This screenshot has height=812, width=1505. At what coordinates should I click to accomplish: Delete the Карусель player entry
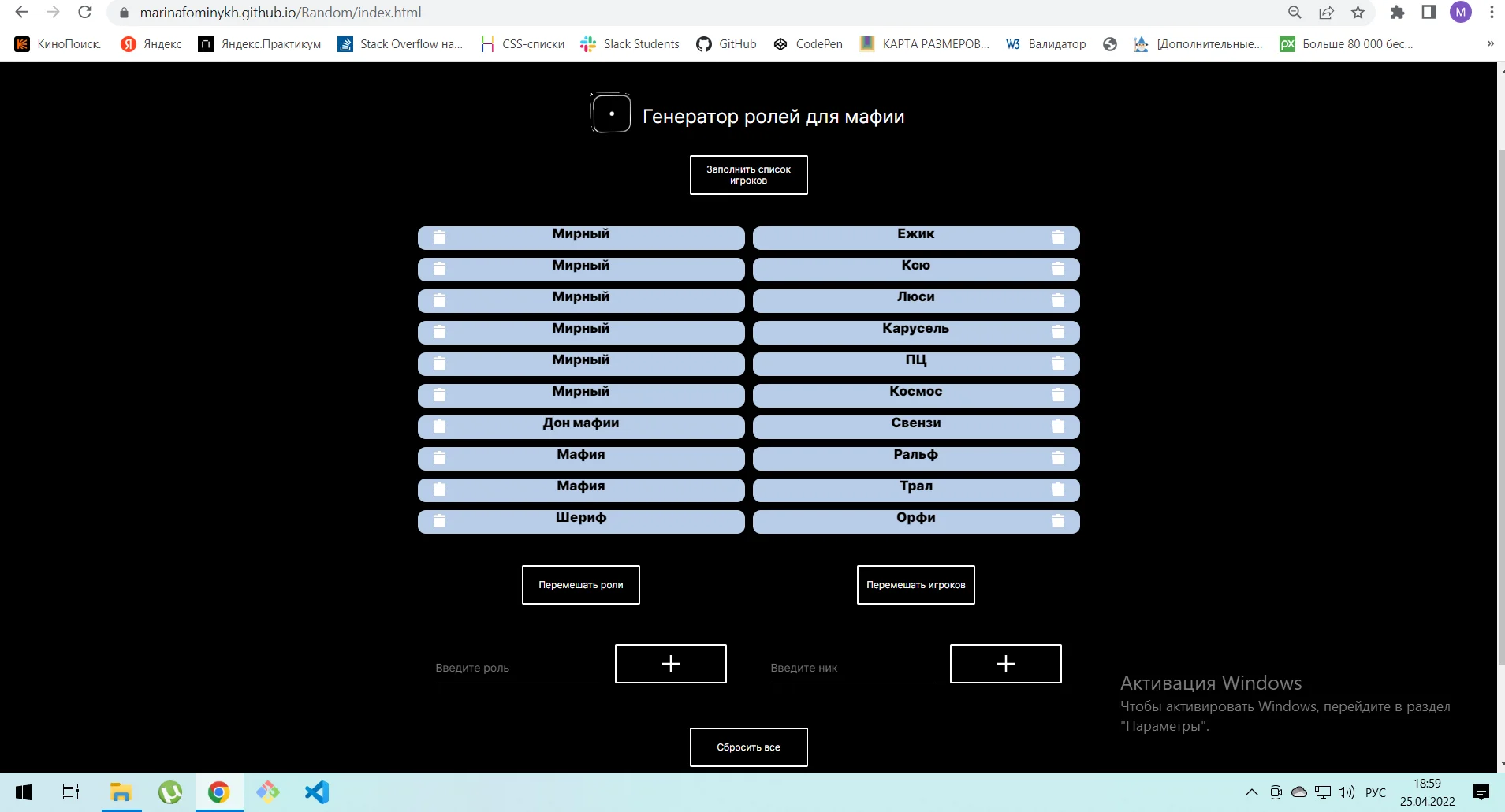coord(1058,332)
